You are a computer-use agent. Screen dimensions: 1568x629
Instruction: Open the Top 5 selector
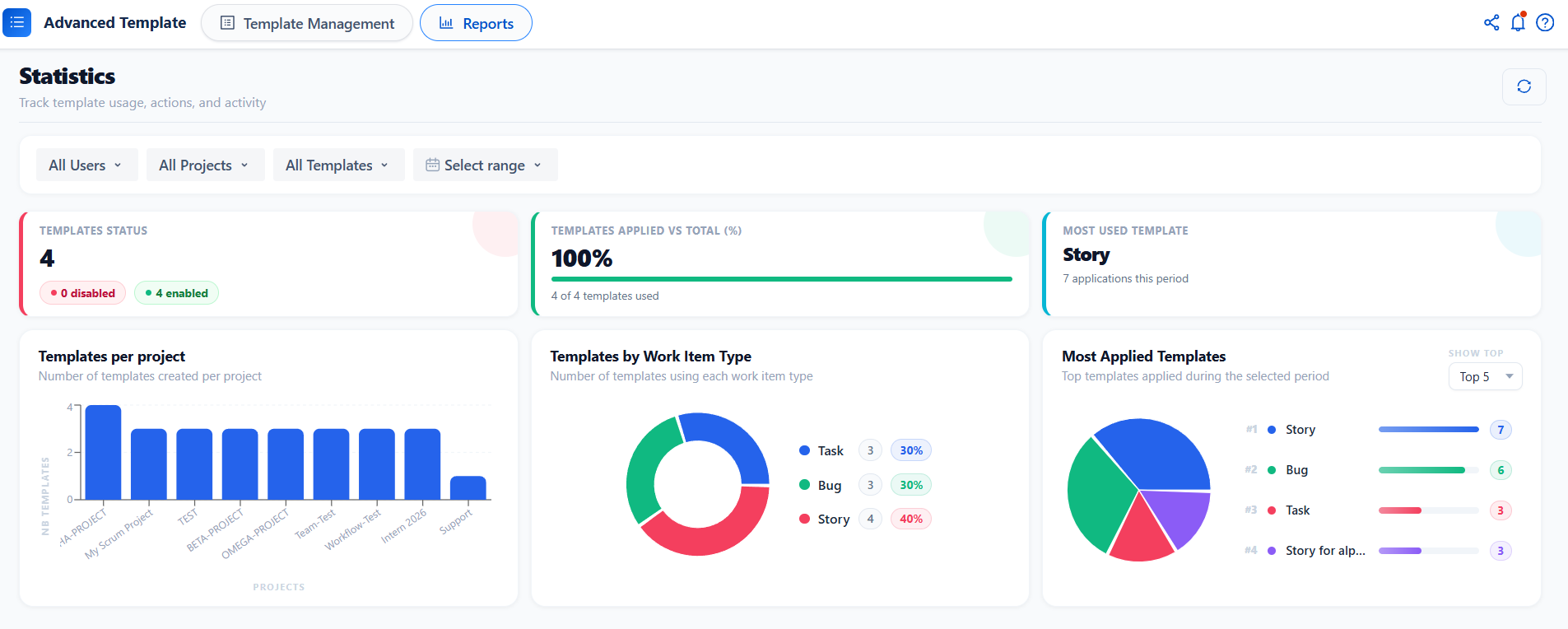(x=1485, y=376)
